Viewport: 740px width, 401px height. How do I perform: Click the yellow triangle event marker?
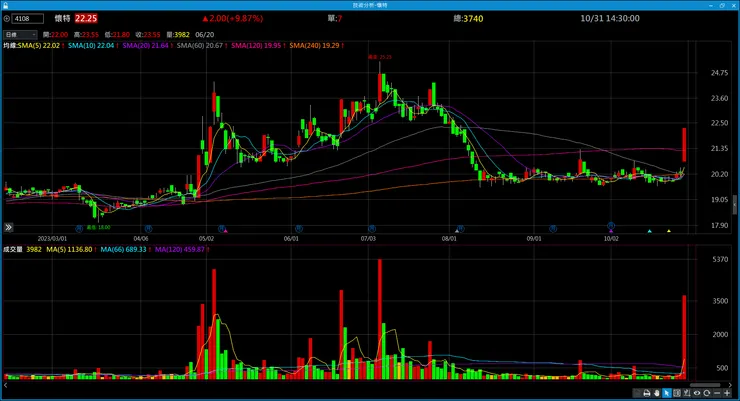pos(669,231)
